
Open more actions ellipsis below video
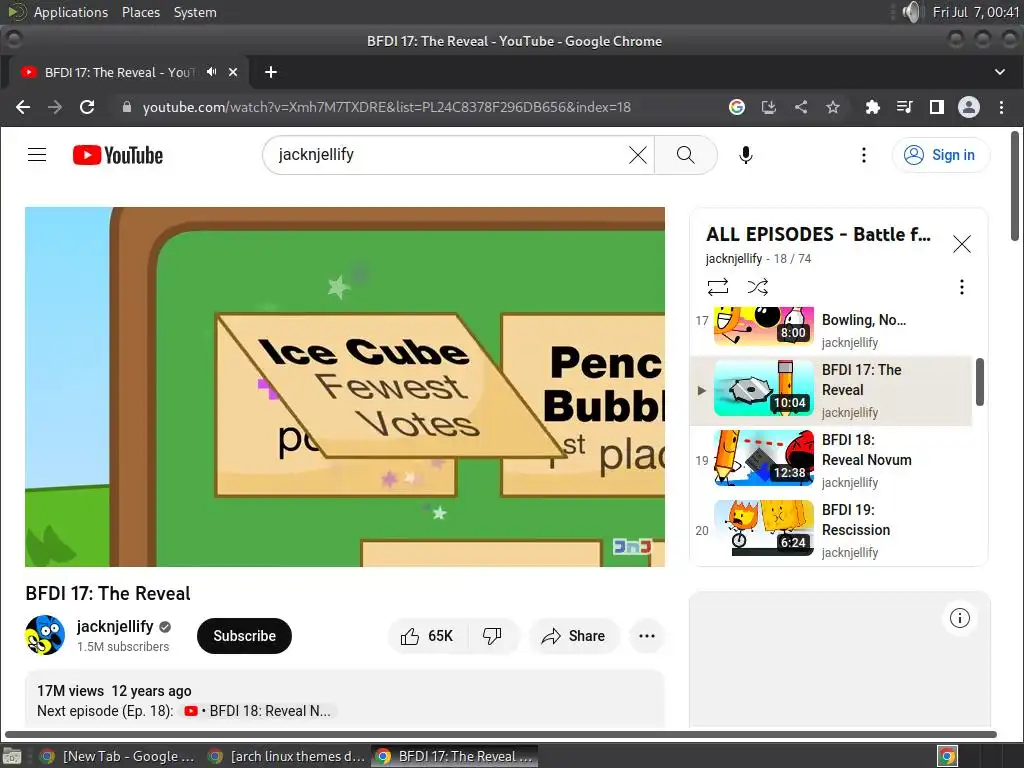coord(647,636)
